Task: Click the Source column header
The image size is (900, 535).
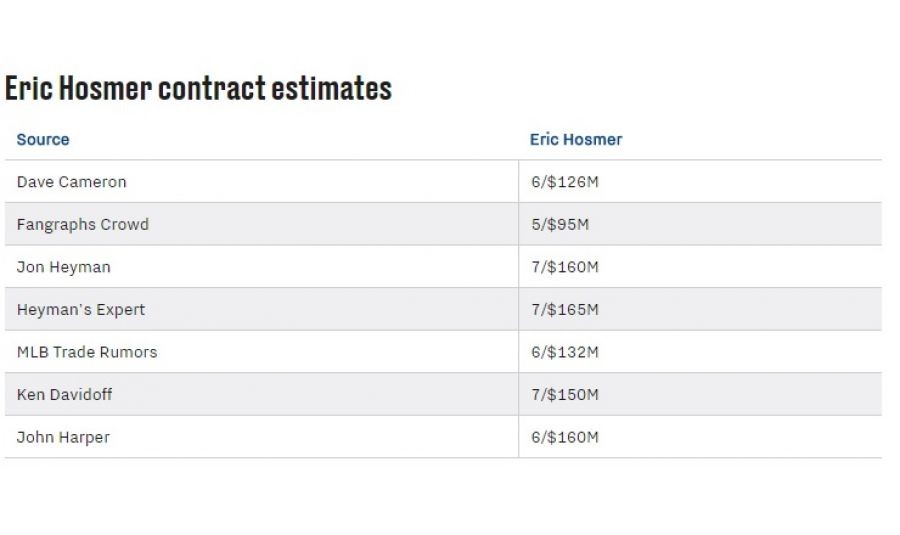Action: [x=43, y=140]
